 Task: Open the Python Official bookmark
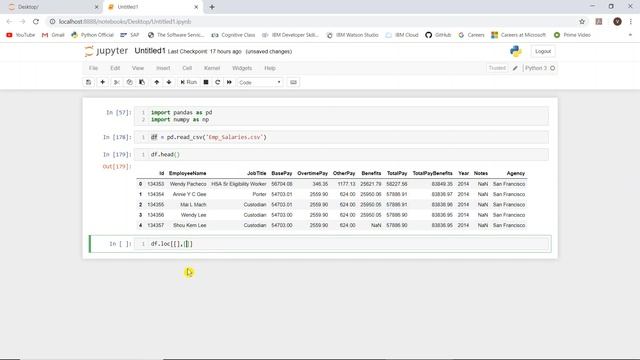(x=92, y=35)
